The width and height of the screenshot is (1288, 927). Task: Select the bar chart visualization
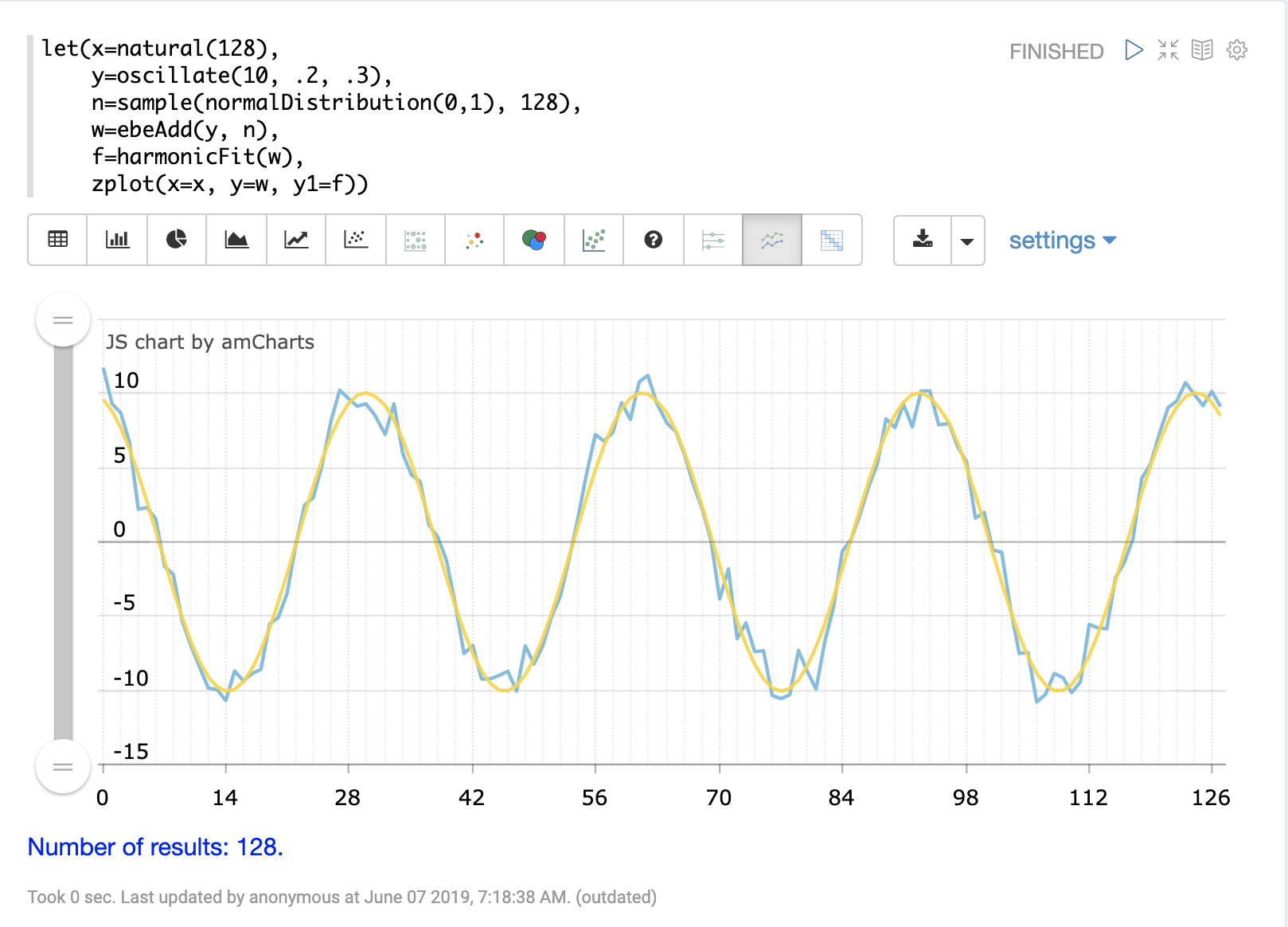[x=117, y=240]
